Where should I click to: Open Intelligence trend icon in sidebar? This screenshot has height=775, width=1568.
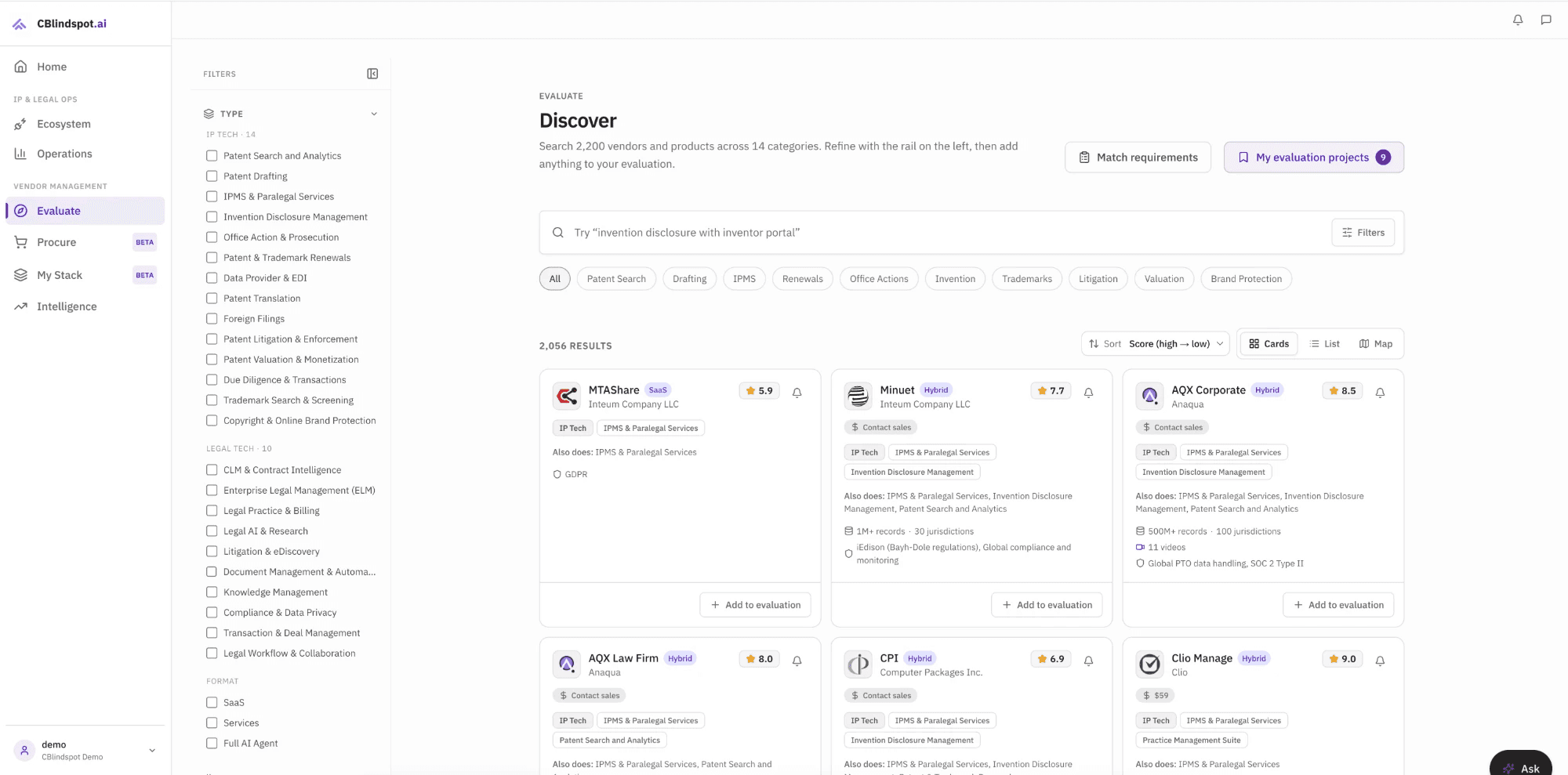(21, 306)
